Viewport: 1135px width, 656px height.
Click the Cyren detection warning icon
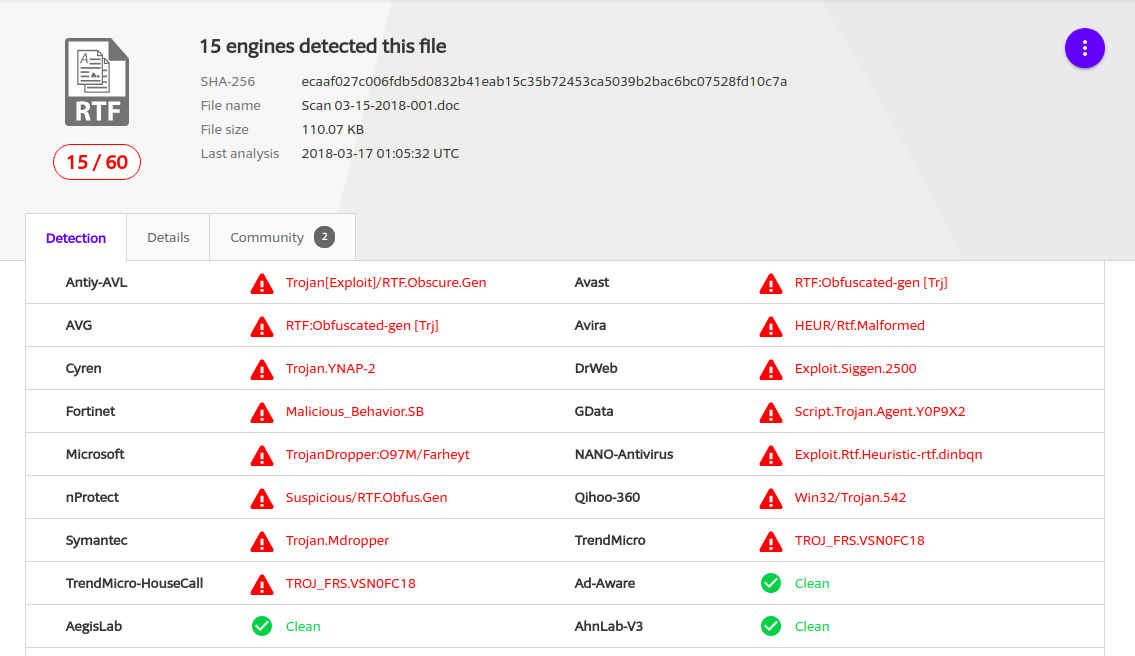pyautogui.click(x=262, y=369)
